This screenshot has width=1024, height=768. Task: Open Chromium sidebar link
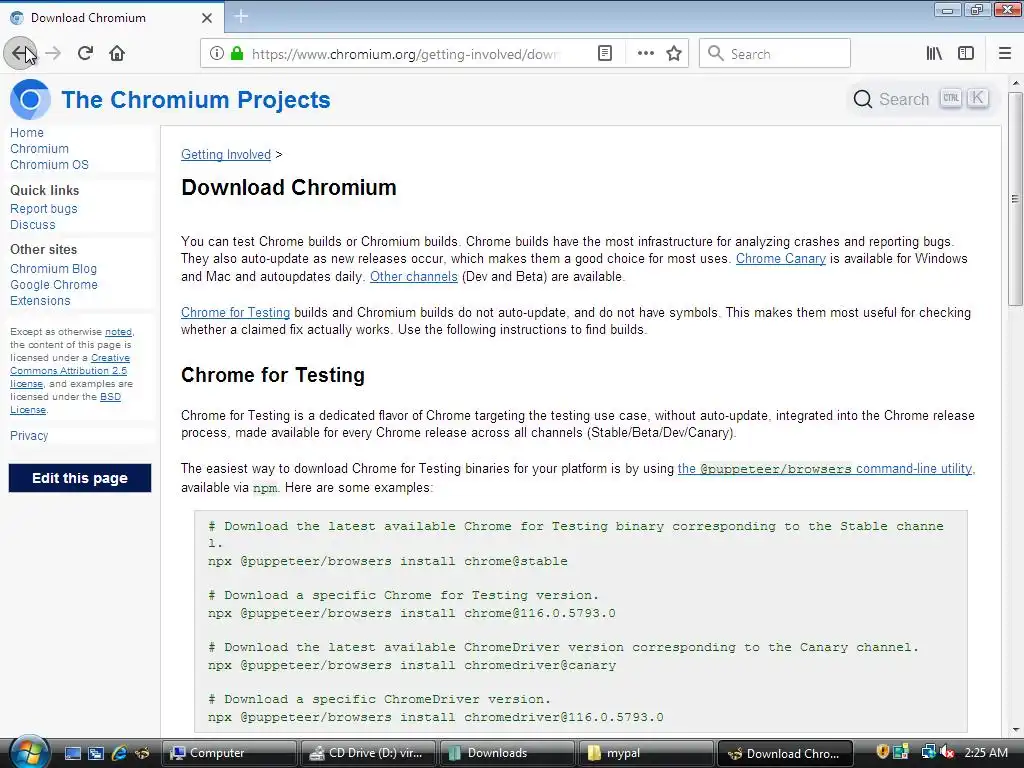tap(39, 149)
